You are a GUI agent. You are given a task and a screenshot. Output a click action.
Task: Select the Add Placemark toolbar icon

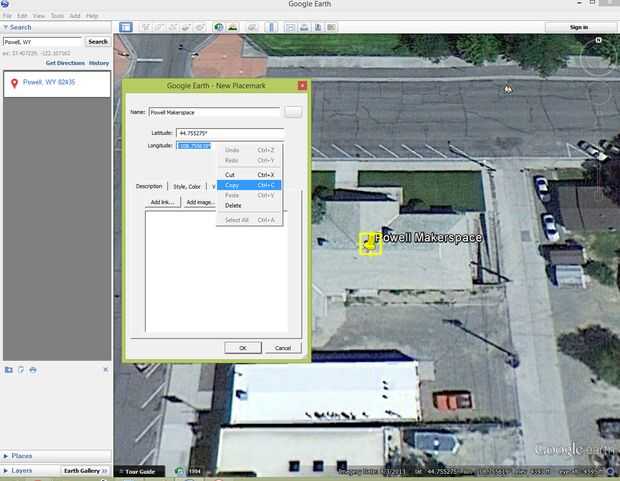(146, 27)
